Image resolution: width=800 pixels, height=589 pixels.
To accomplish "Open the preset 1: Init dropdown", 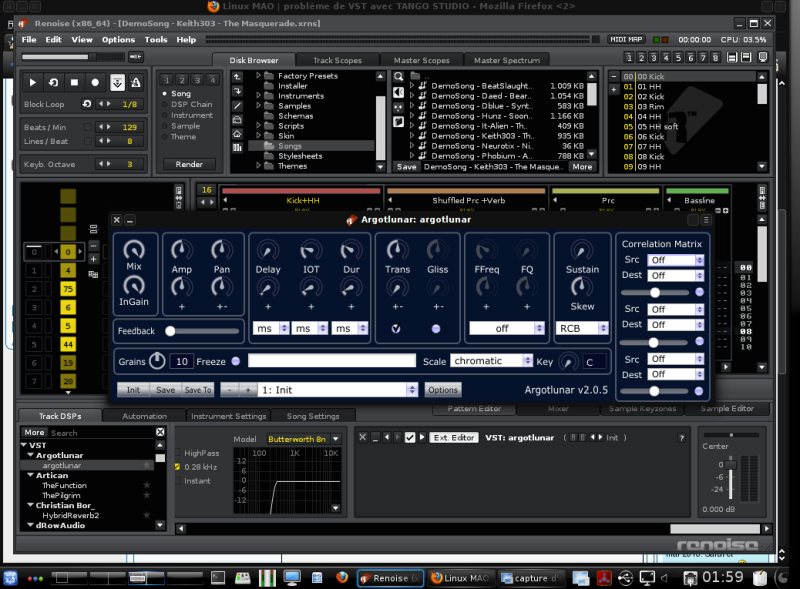I will click(x=338, y=390).
